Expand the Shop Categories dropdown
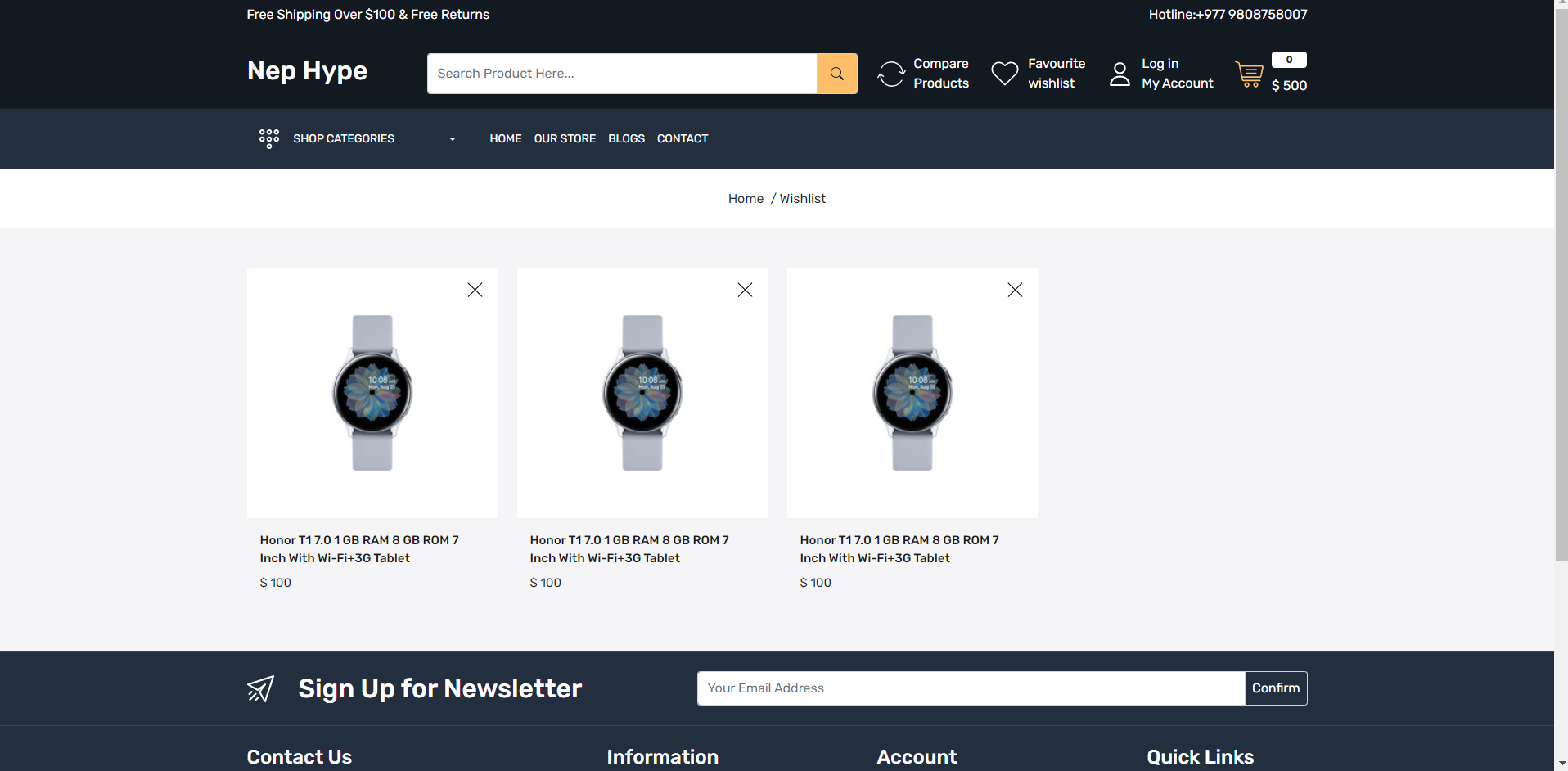The height and width of the screenshot is (771, 1568). pos(452,139)
